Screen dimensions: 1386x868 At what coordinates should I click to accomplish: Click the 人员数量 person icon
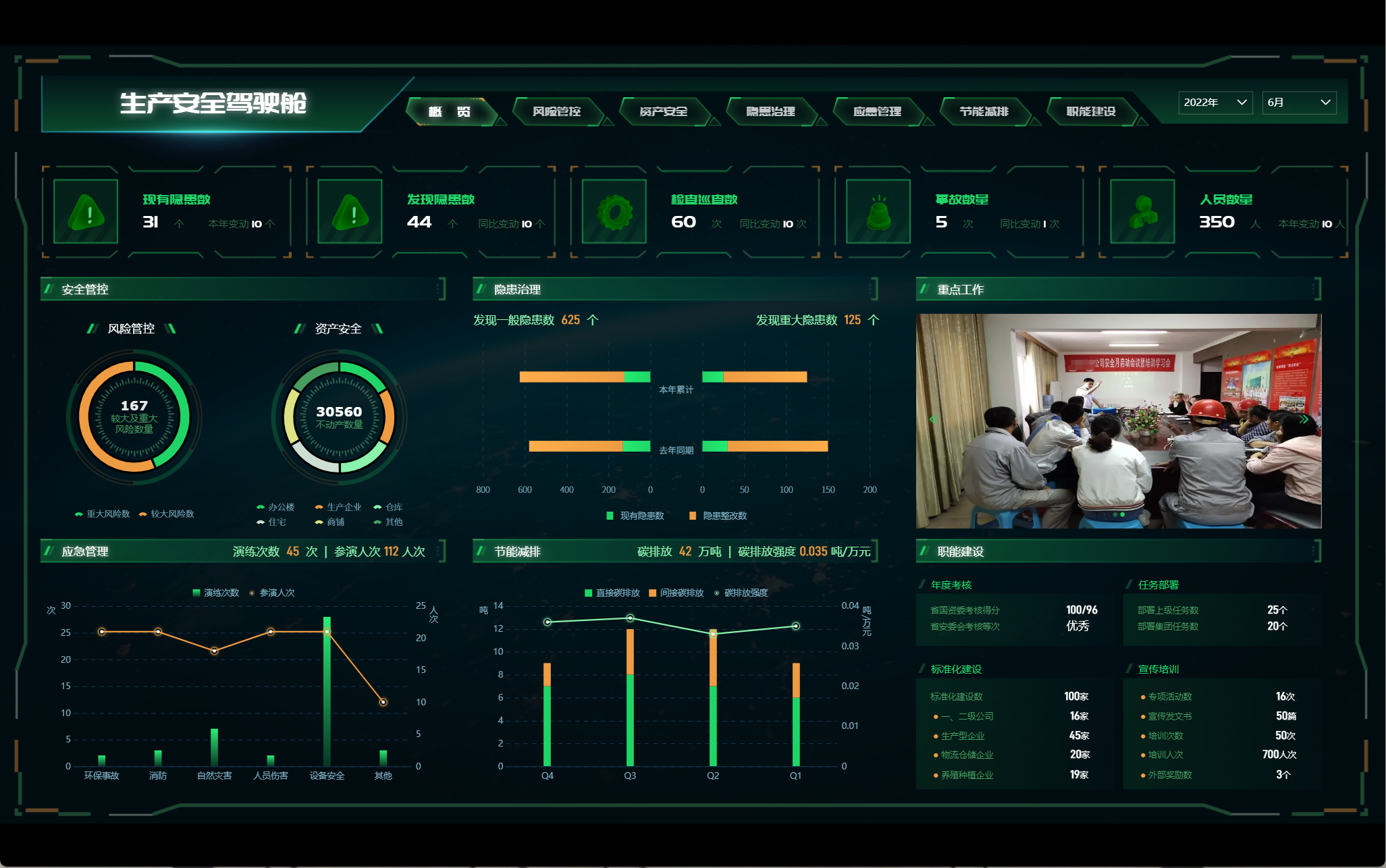[1142, 211]
